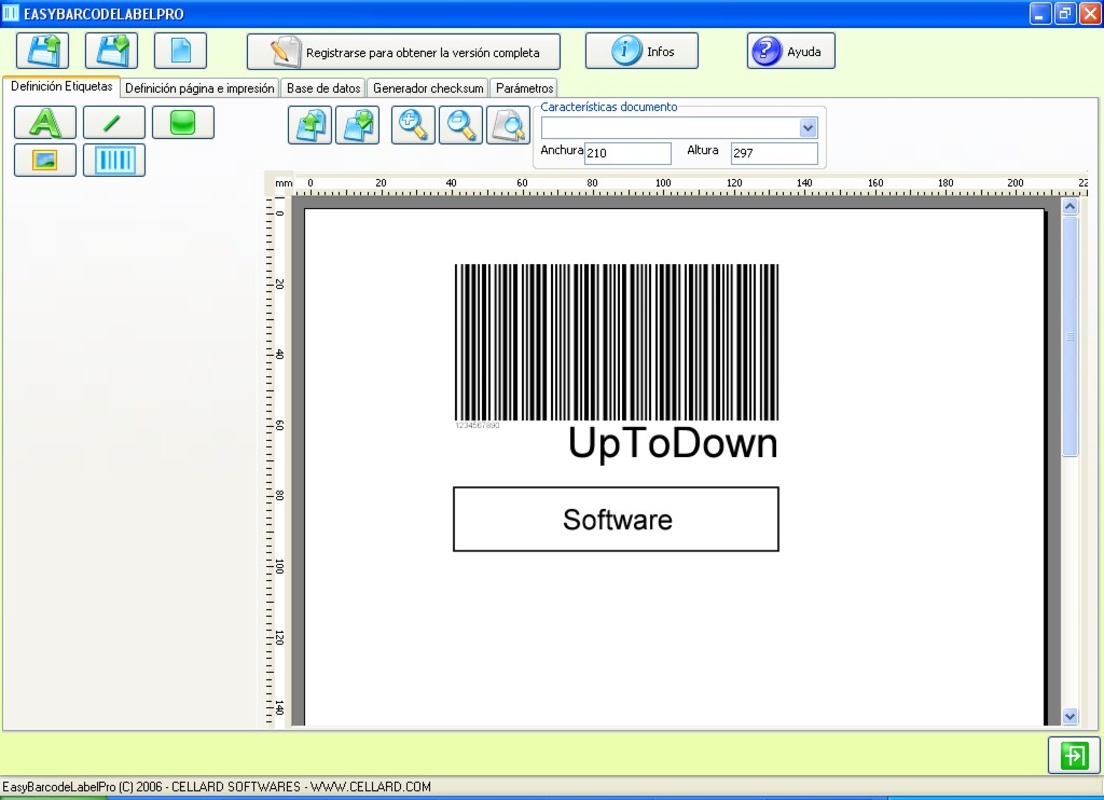This screenshot has width=1104, height=800.
Task: Select the UpToDown text on label
Action: [672, 443]
